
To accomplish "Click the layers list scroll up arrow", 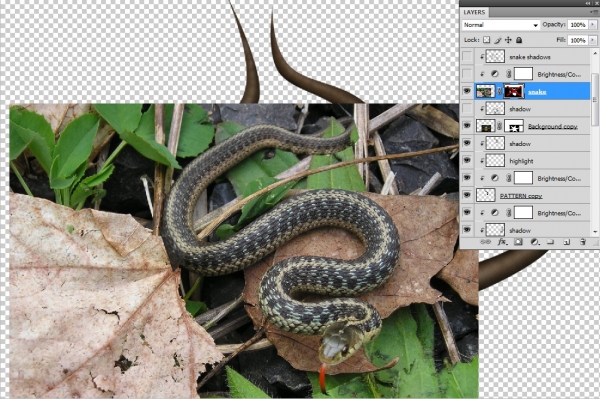I will [595, 52].
